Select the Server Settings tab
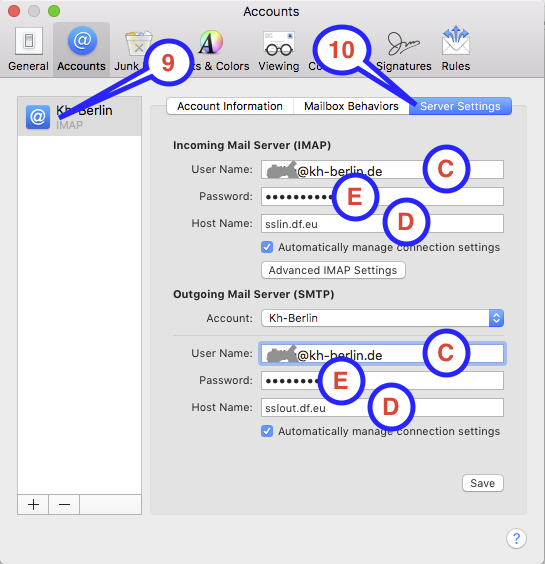The image size is (545, 564). coord(460,106)
